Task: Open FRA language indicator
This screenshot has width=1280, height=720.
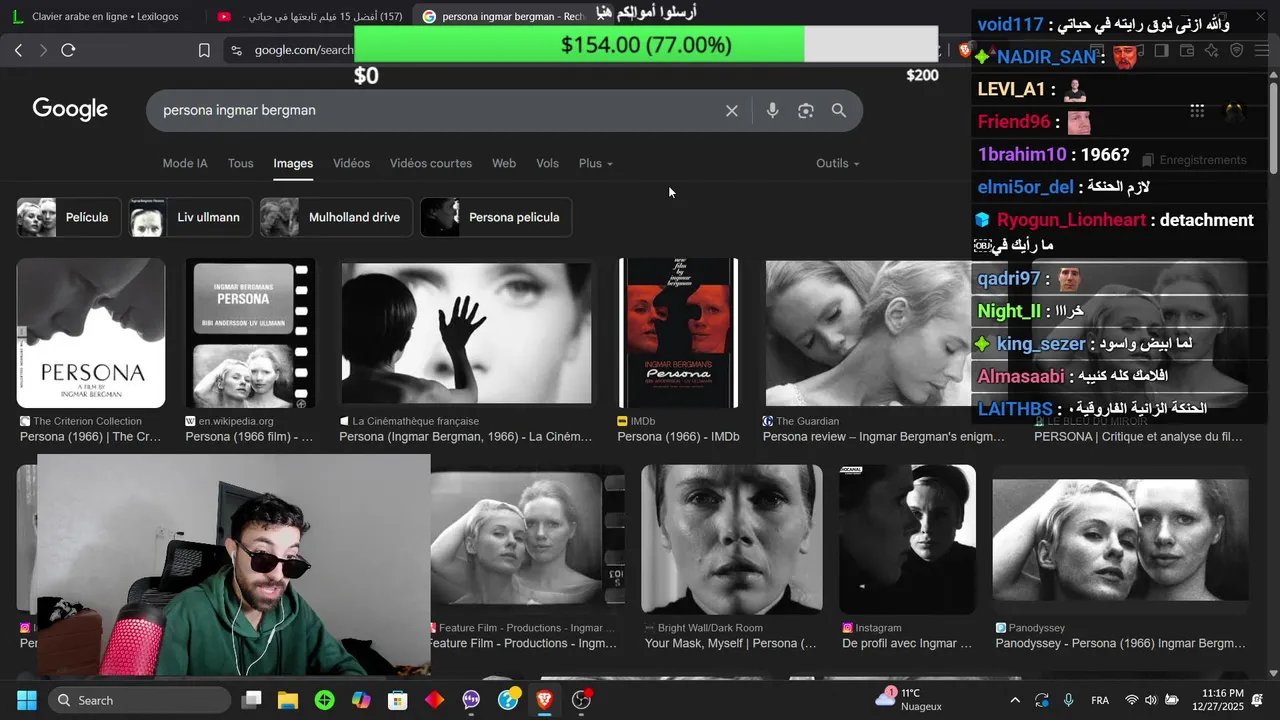Action: [1100, 700]
